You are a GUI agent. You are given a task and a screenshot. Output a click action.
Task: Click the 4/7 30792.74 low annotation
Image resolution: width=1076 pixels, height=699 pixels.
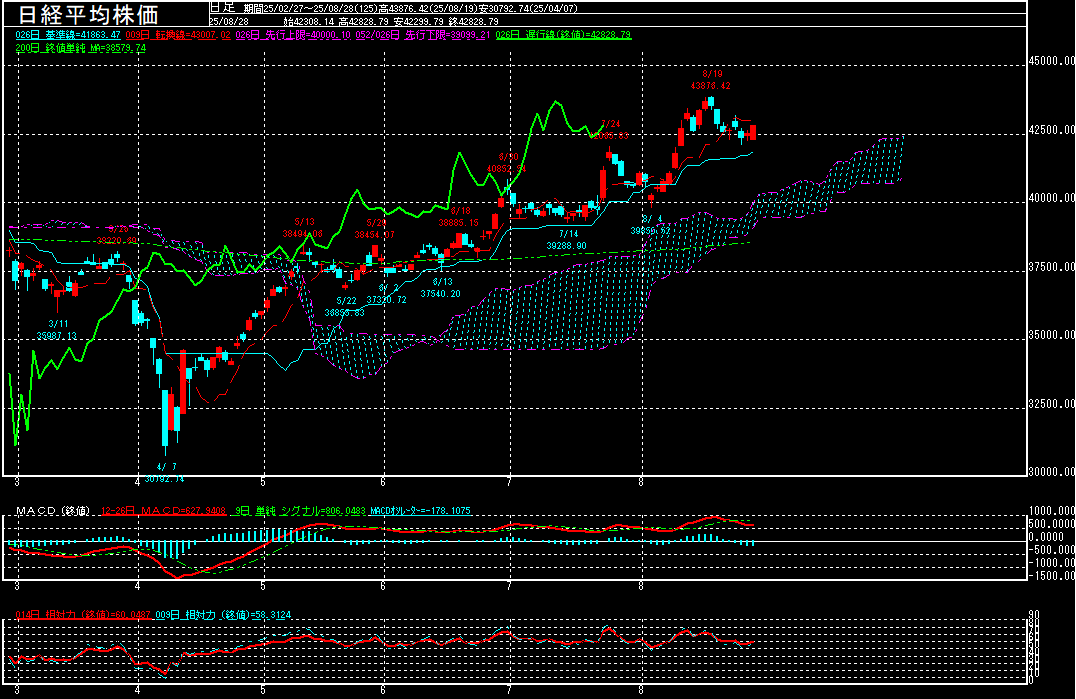(x=165, y=473)
